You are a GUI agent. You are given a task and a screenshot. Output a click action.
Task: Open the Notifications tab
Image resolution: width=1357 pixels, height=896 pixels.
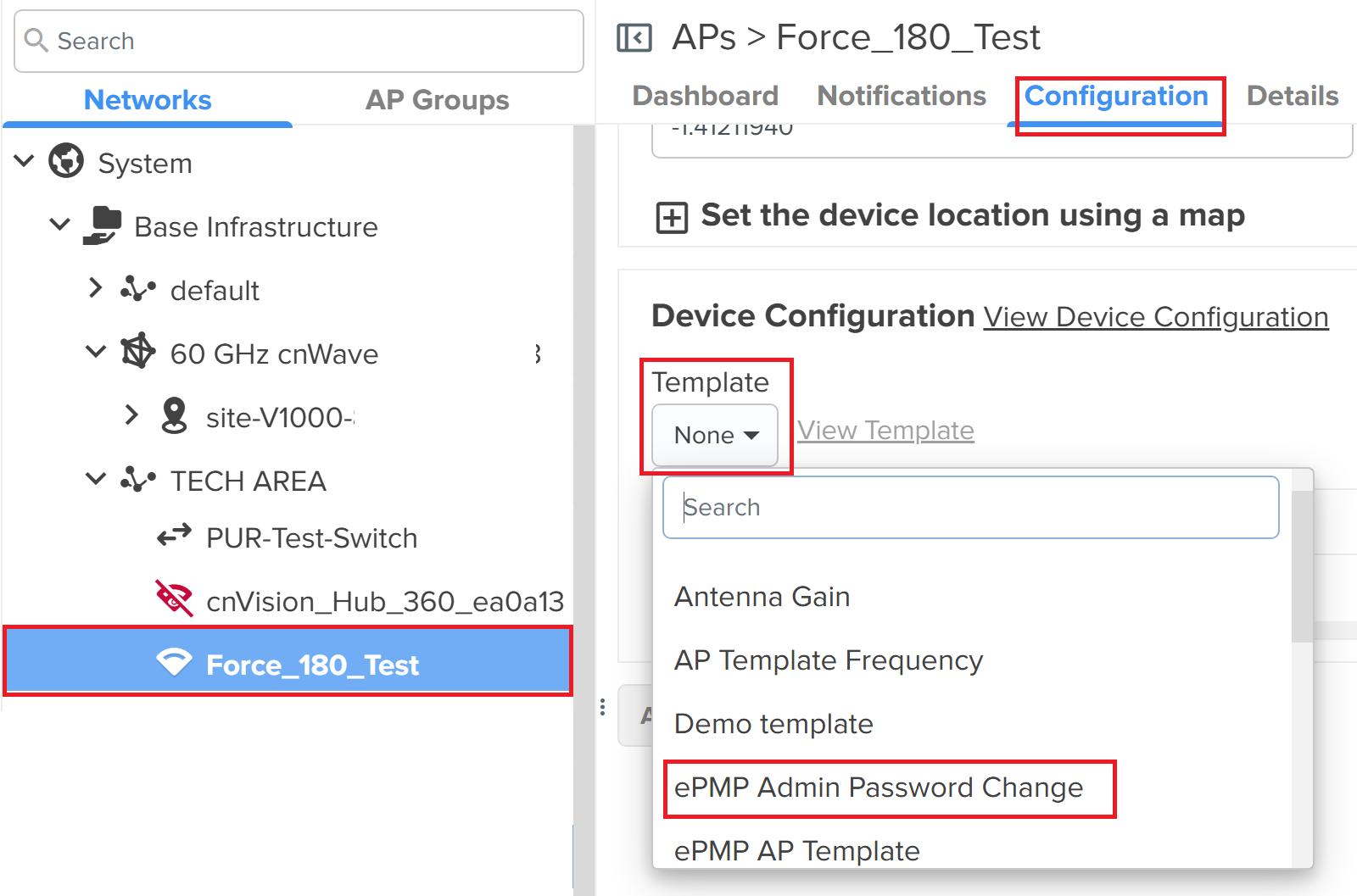(x=902, y=96)
